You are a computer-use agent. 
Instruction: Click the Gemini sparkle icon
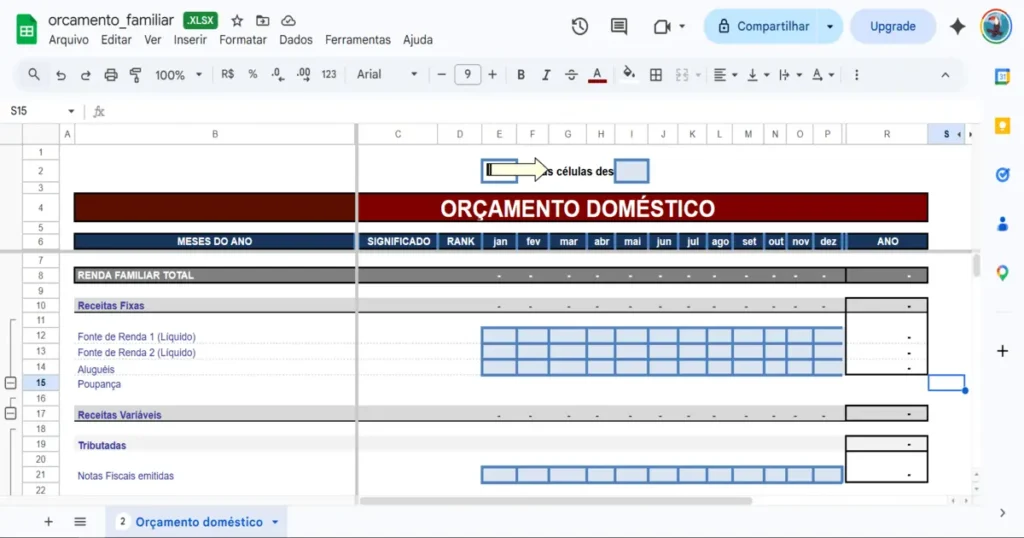957,27
